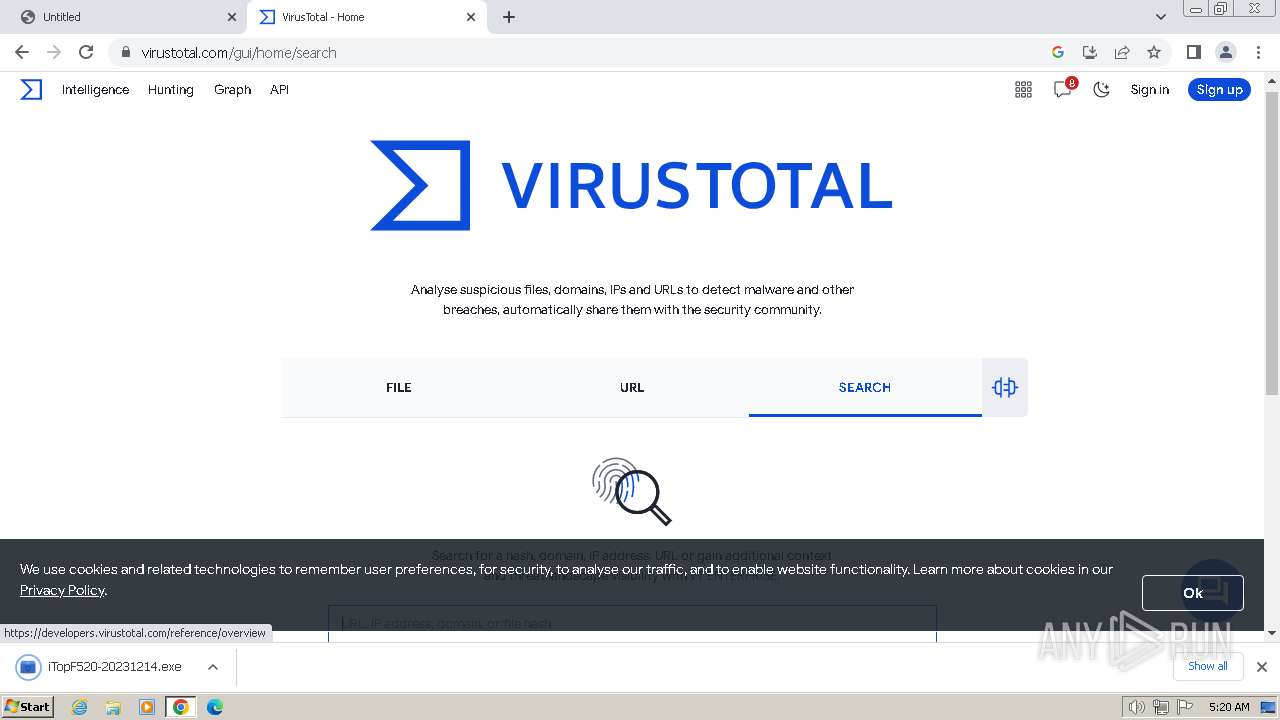Accept cookies with the Ok button
This screenshot has width=1280, height=720.
tap(1192, 593)
